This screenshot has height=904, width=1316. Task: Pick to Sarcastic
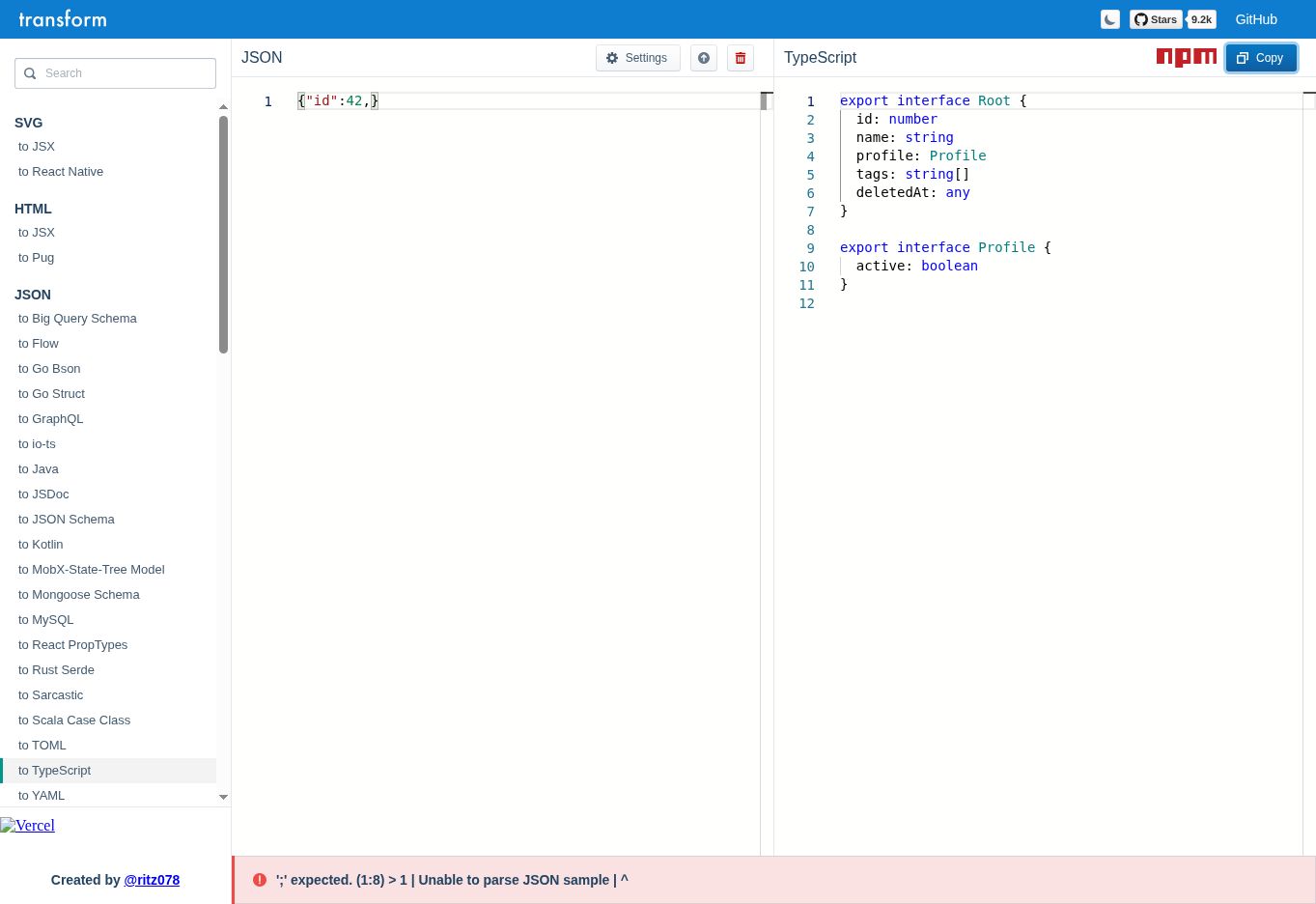coord(51,695)
